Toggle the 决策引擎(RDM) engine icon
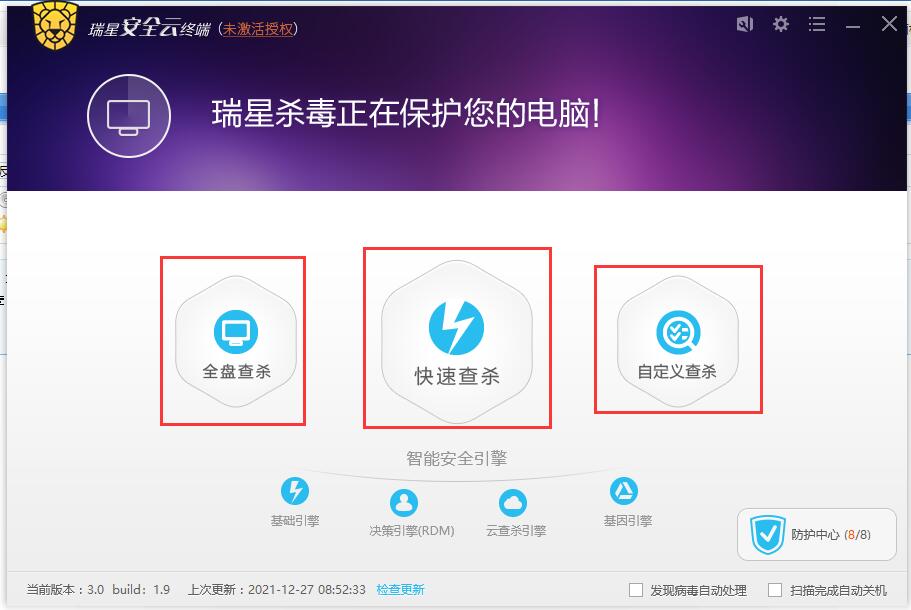Image resolution: width=911 pixels, height=610 pixels. pyautogui.click(x=404, y=503)
